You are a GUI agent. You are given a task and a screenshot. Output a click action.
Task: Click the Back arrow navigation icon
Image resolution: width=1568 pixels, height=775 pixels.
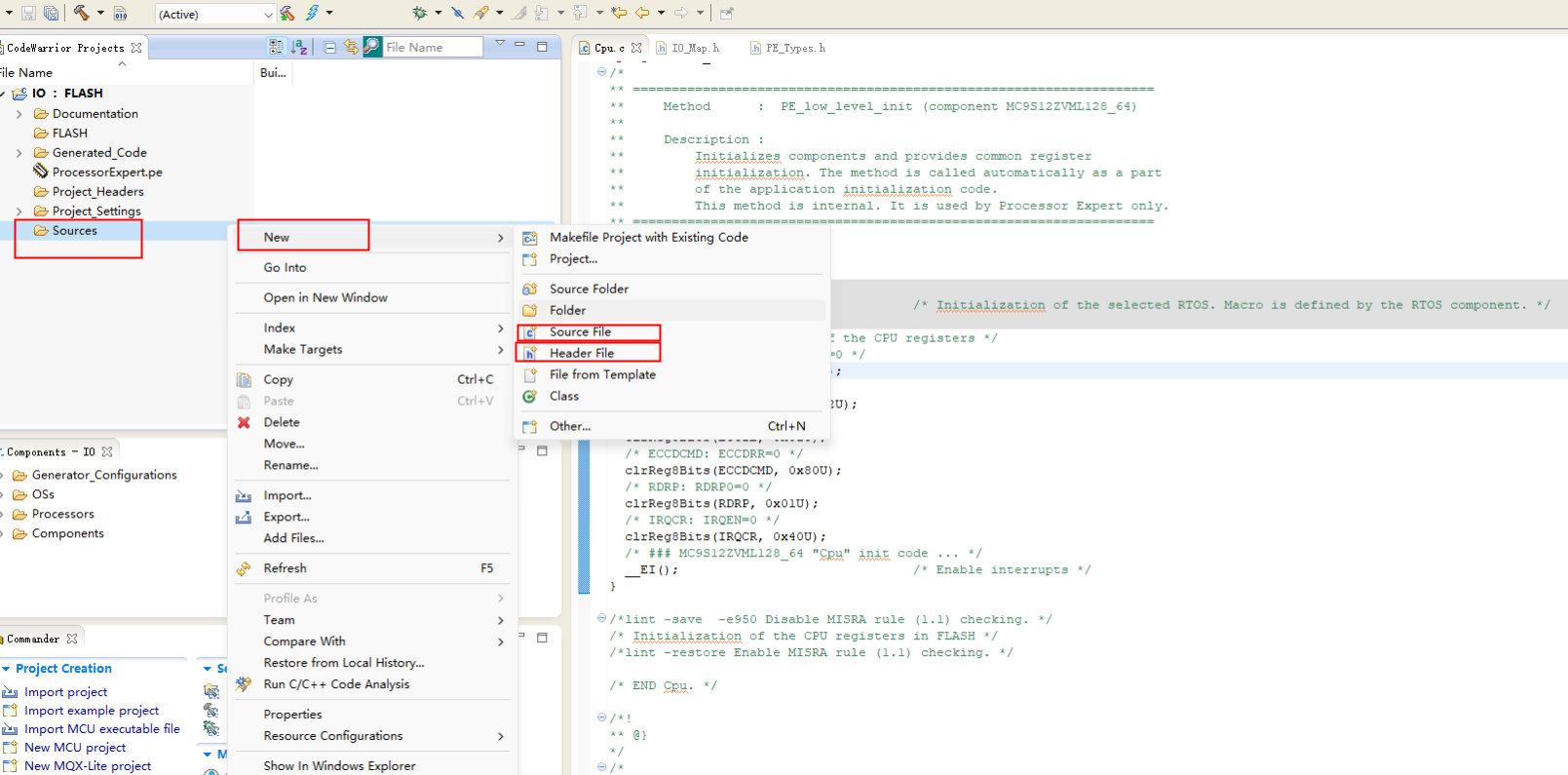click(x=643, y=13)
